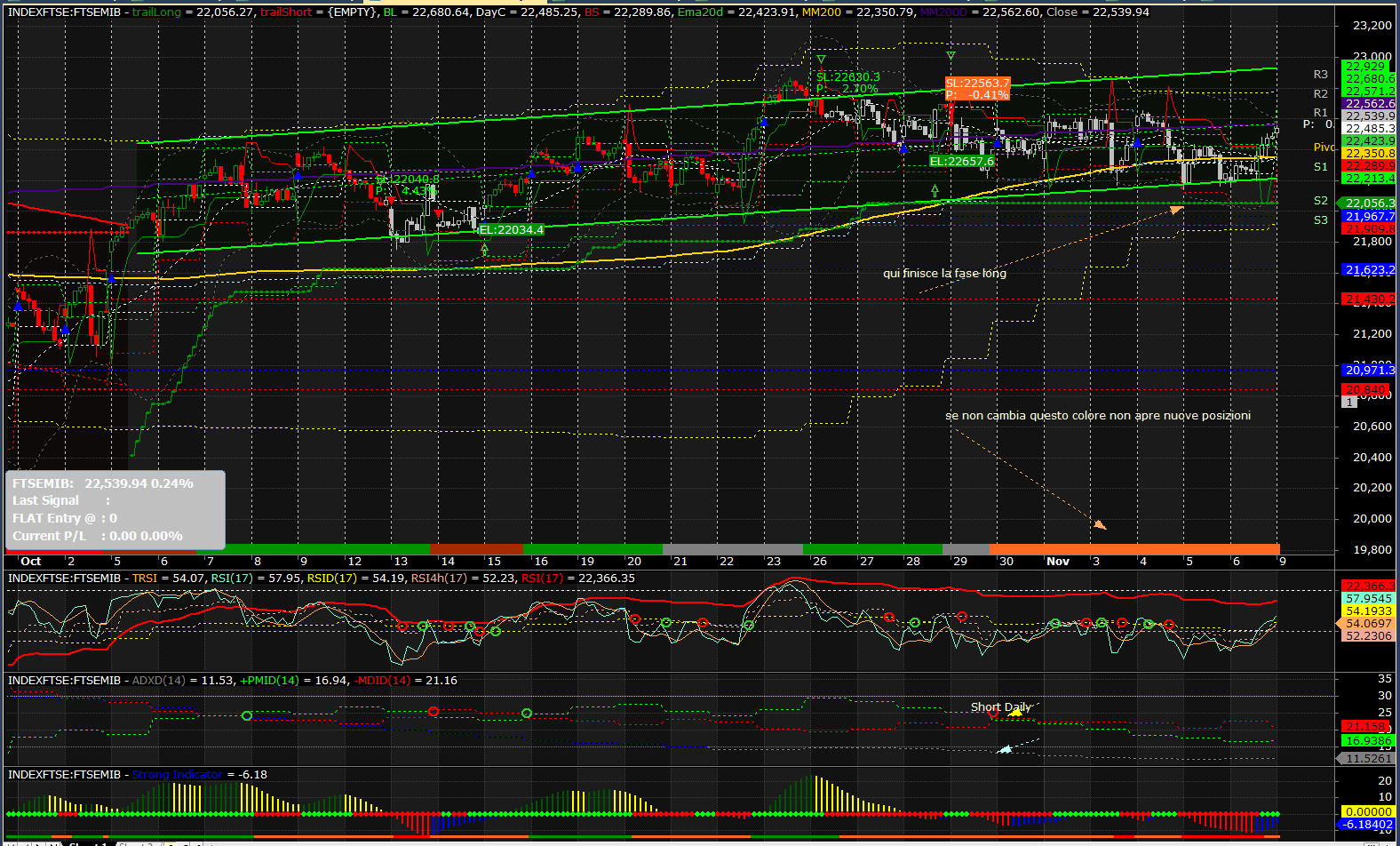The width and height of the screenshot is (1400, 846).
Task: Select the 'se non cambia questo colore' annotation
Action: click(x=1098, y=415)
